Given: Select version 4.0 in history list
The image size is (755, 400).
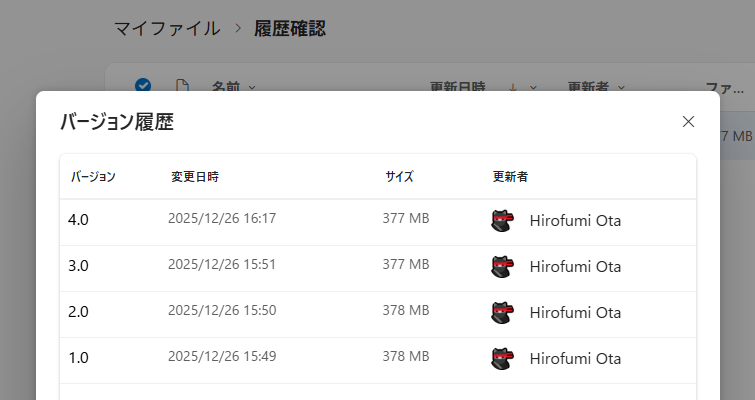Looking at the screenshot, I should click(79, 220).
